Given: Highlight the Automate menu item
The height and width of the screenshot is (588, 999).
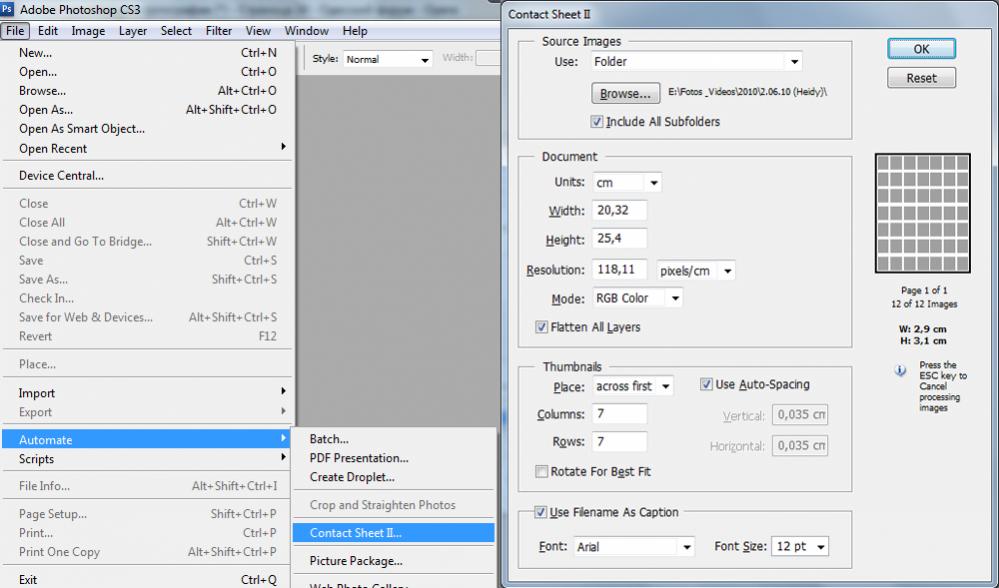Looking at the screenshot, I should click(x=147, y=440).
